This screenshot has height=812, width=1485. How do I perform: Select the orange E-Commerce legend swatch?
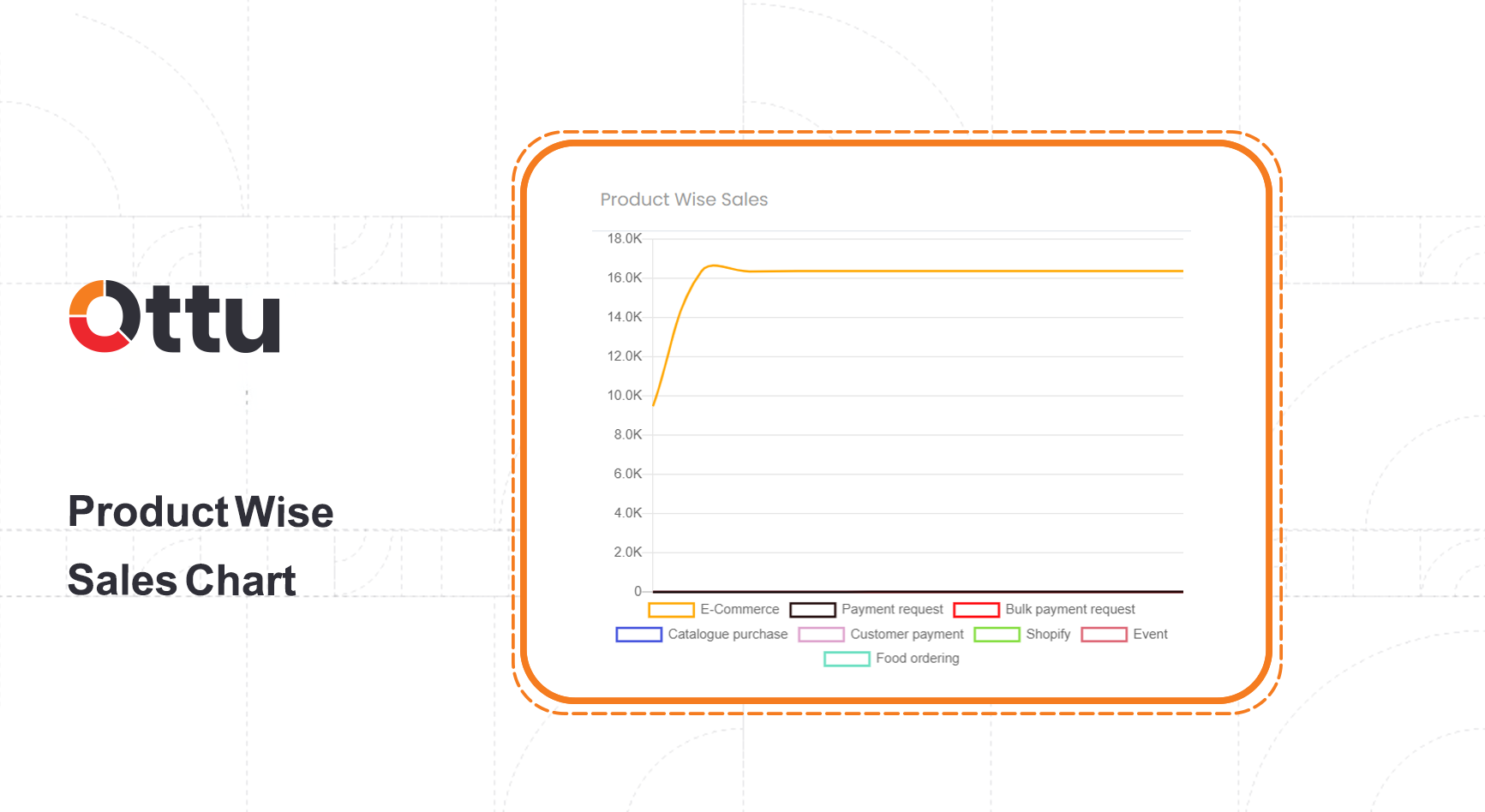tap(671, 610)
